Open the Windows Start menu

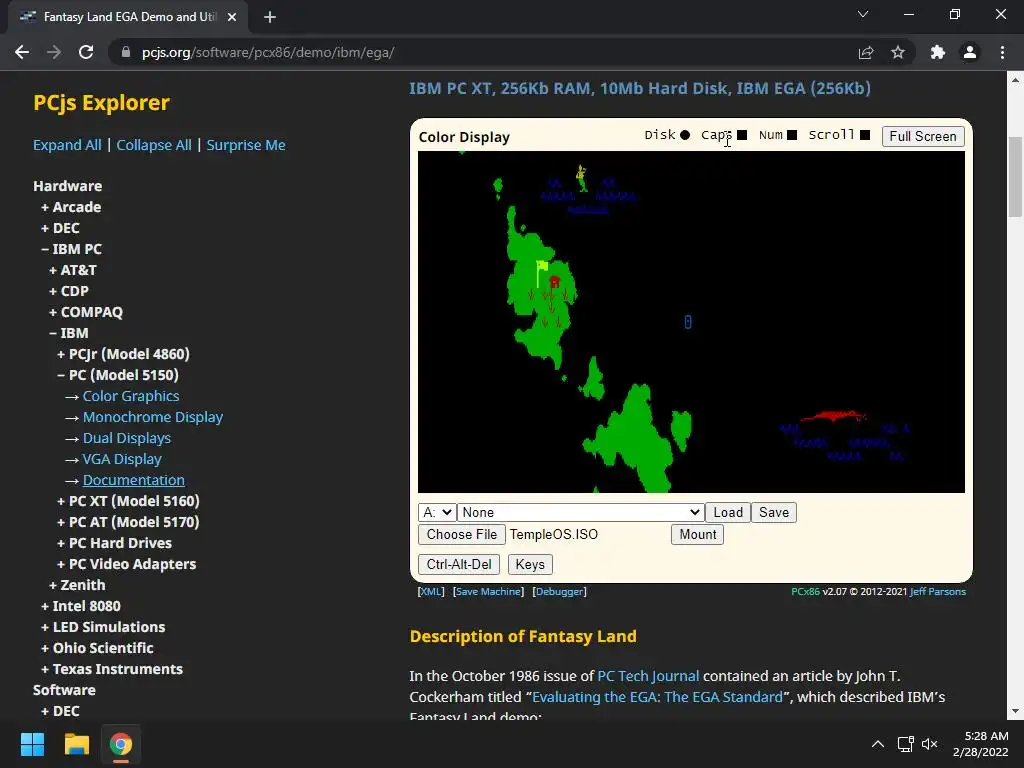pyautogui.click(x=32, y=744)
